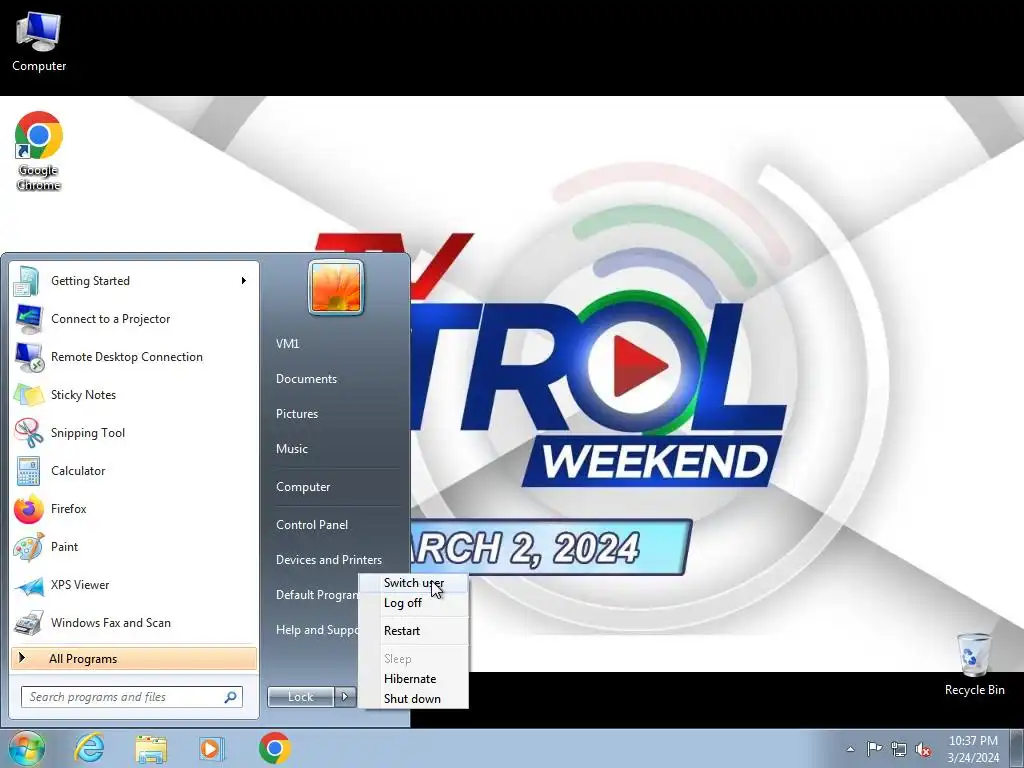Click the Lock button
This screenshot has width=1024, height=768.
click(301, 697)
